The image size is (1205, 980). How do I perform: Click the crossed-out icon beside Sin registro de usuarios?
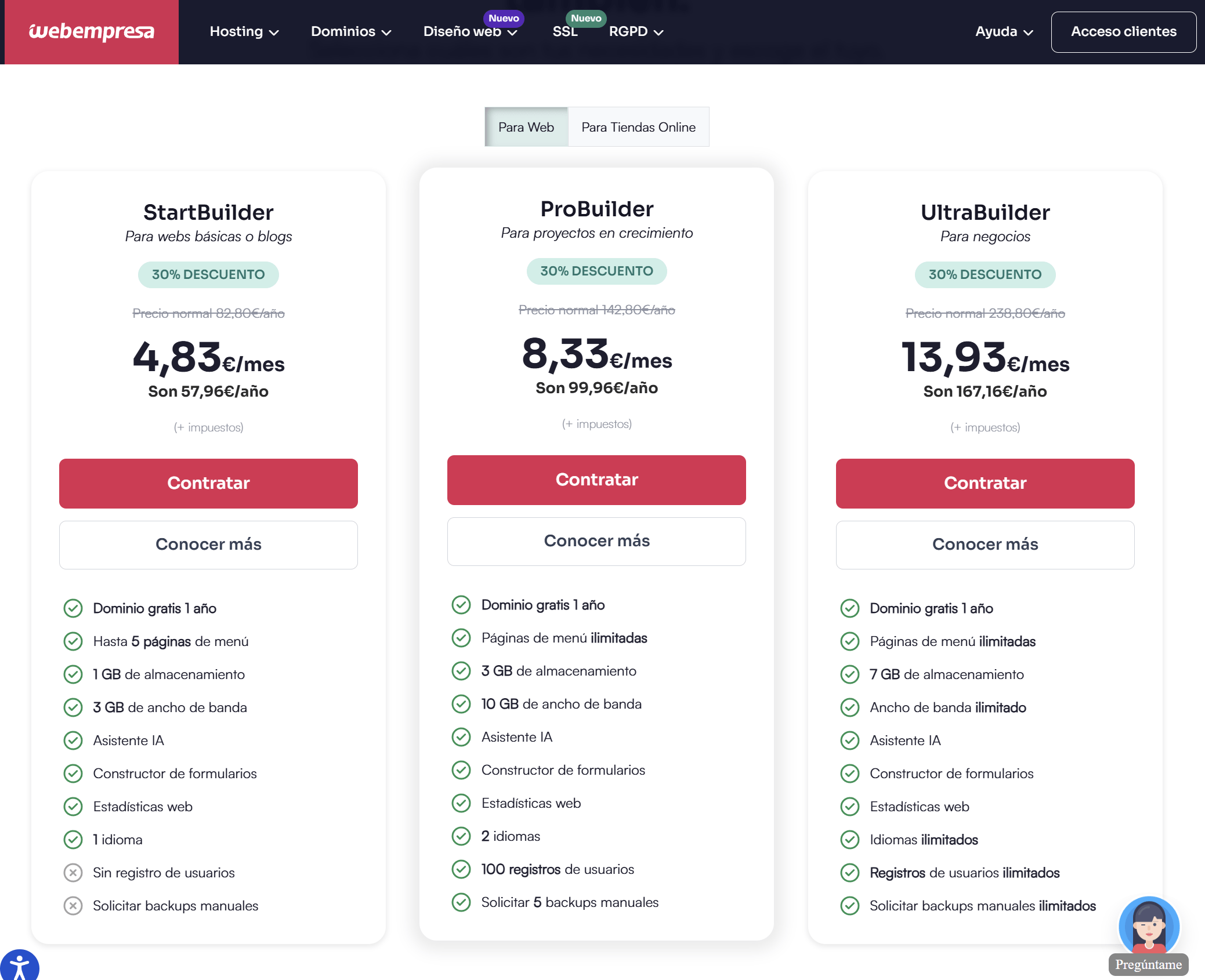click(x=73, y=872)
